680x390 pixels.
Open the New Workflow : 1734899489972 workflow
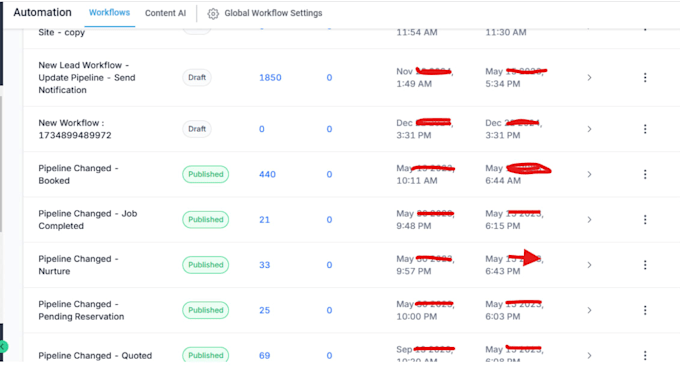coord(75,129)
